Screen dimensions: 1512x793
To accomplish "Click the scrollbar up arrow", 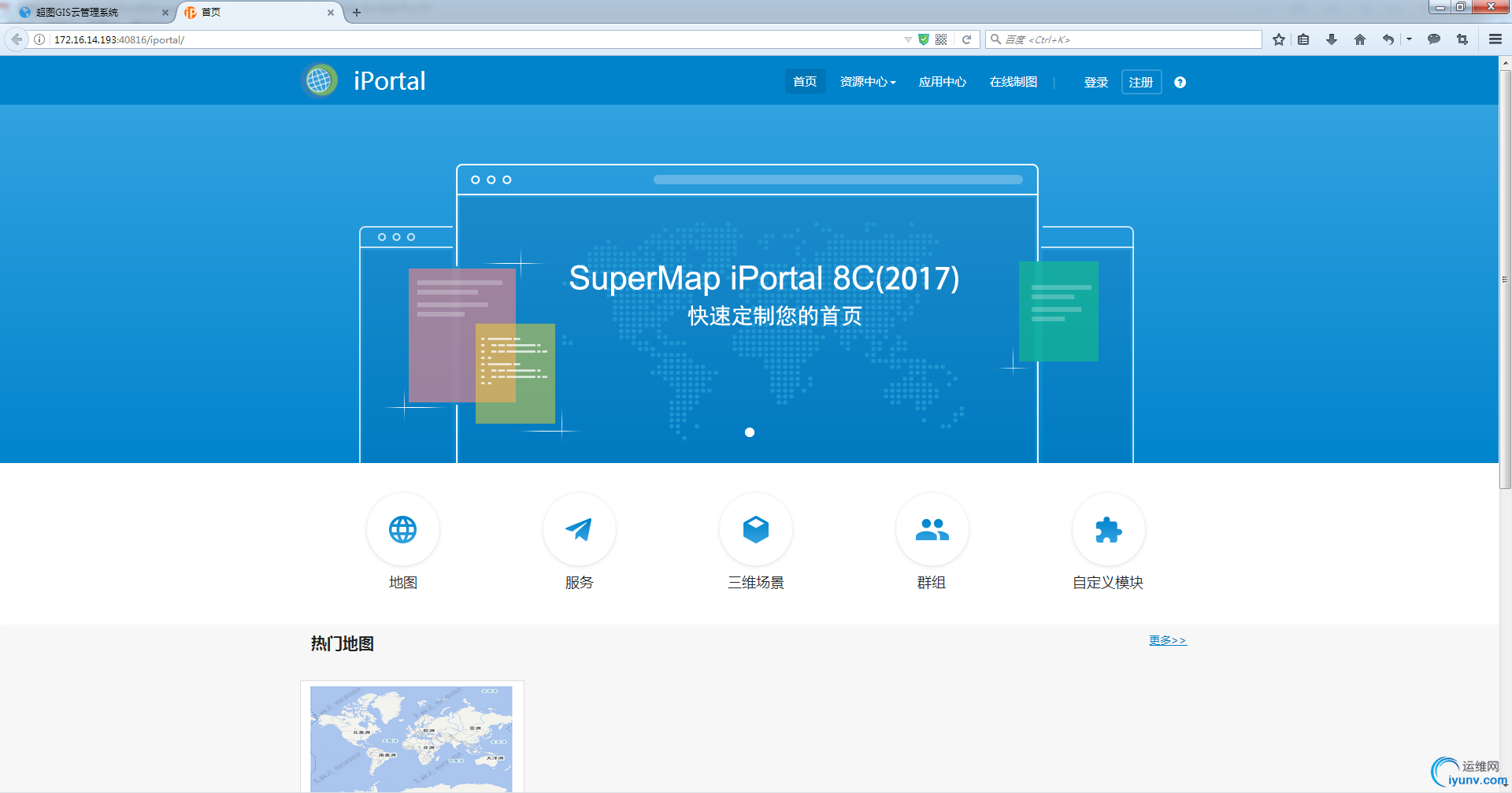I will point(1505,62).
